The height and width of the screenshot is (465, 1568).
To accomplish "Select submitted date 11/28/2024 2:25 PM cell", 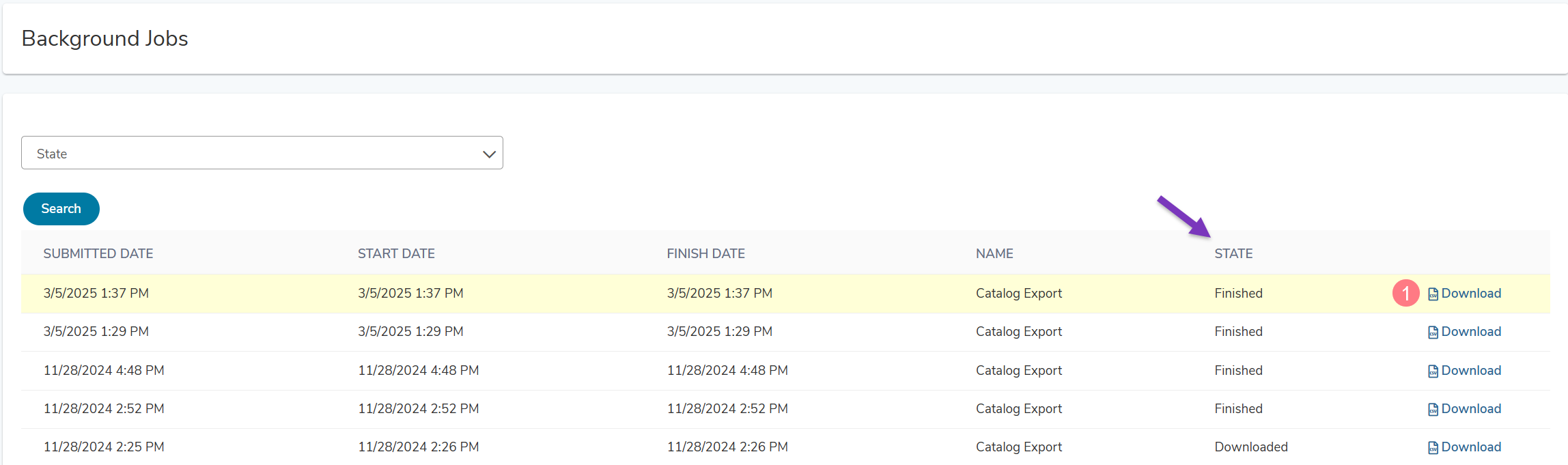I will [x=104, y=447].
